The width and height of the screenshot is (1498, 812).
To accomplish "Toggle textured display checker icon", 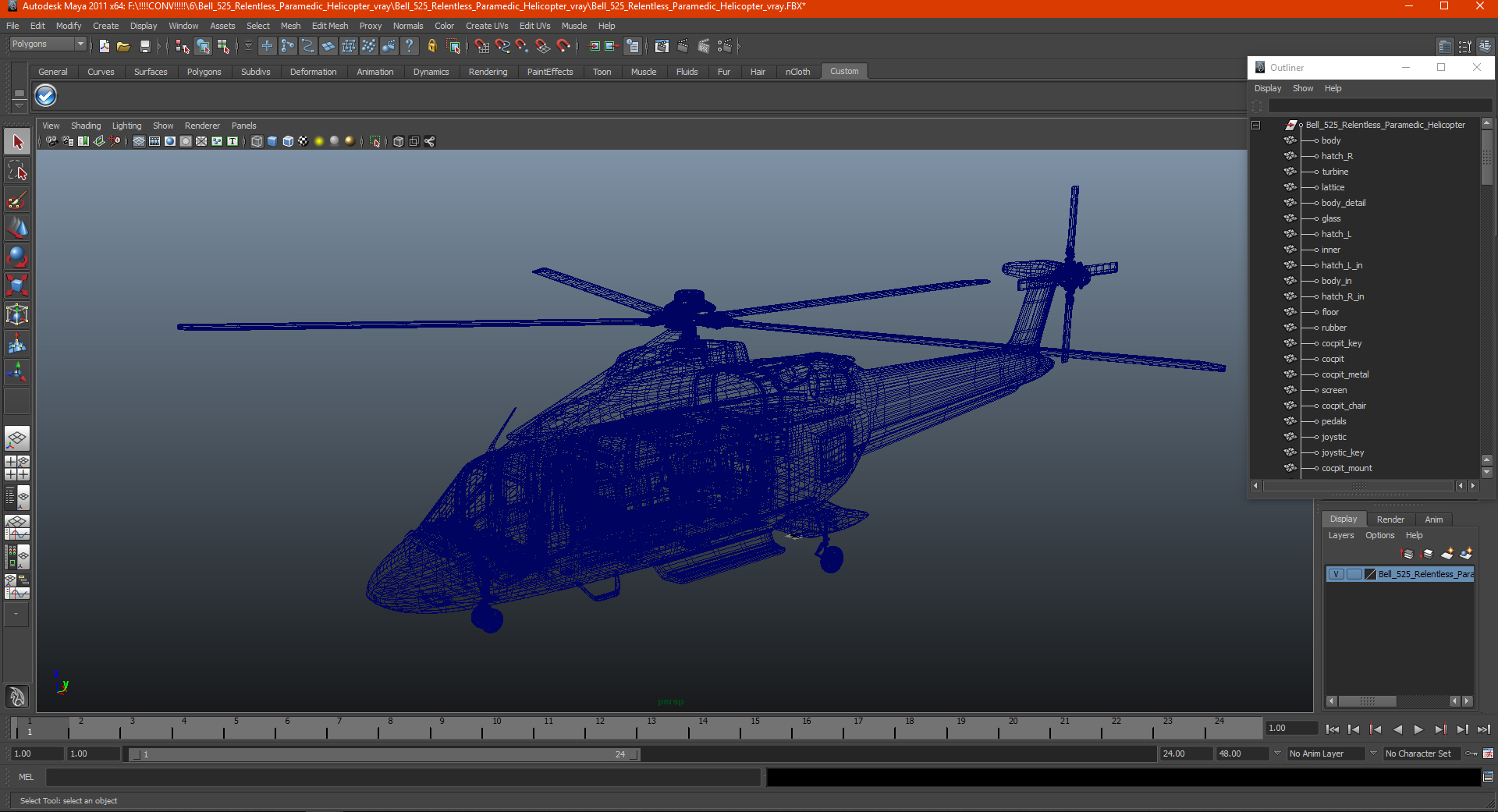I will [x=304, y=141].
